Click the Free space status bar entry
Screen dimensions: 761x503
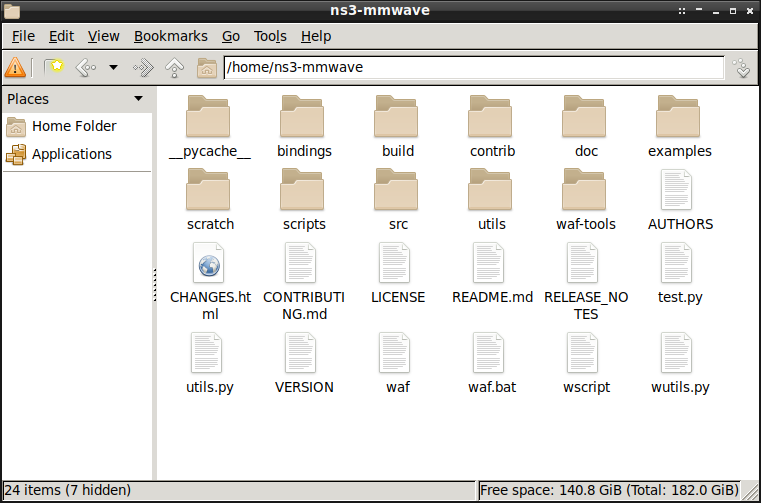tap(610, 490)
